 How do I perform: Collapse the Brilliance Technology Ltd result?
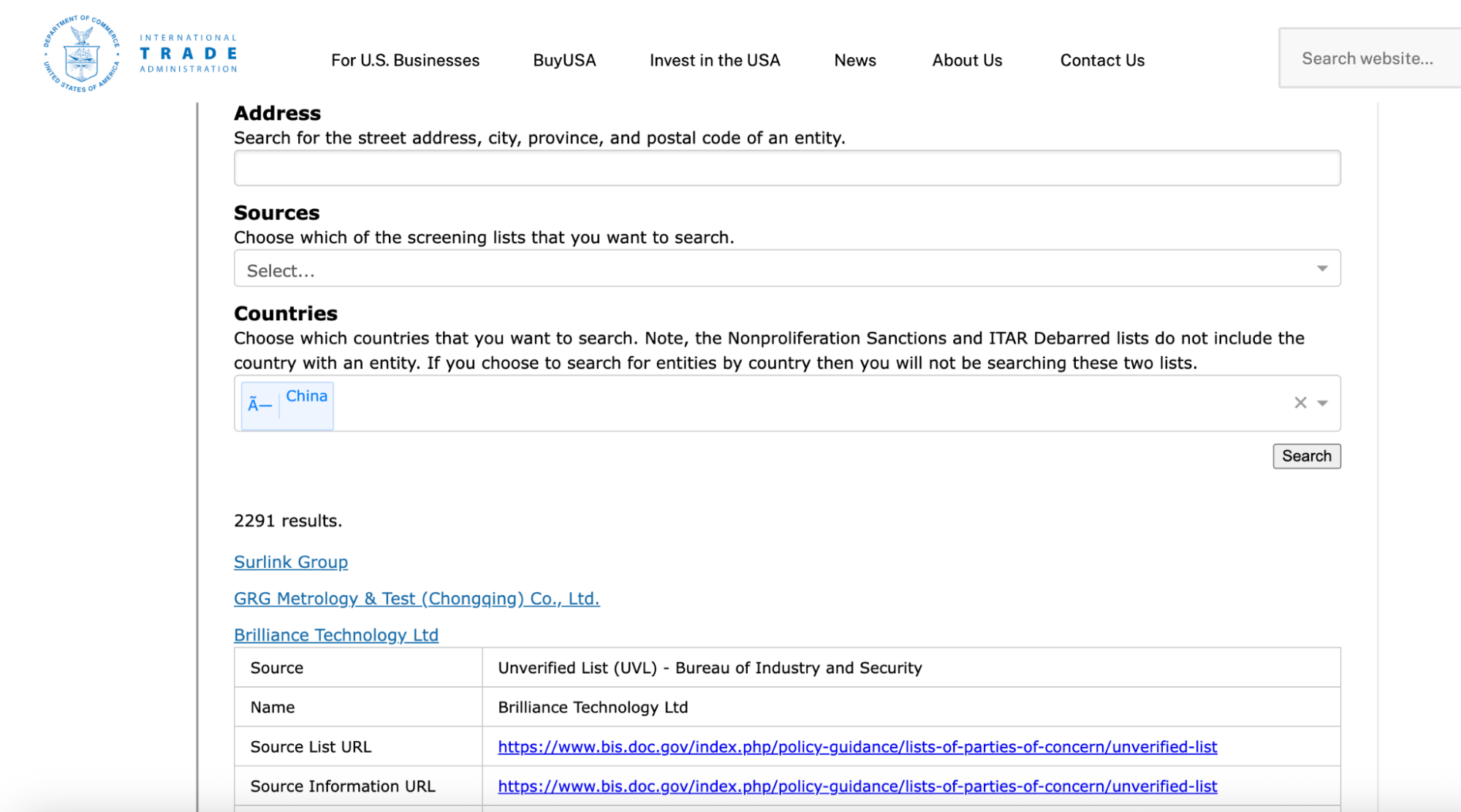pyautogui.click(x=335, y=635)
